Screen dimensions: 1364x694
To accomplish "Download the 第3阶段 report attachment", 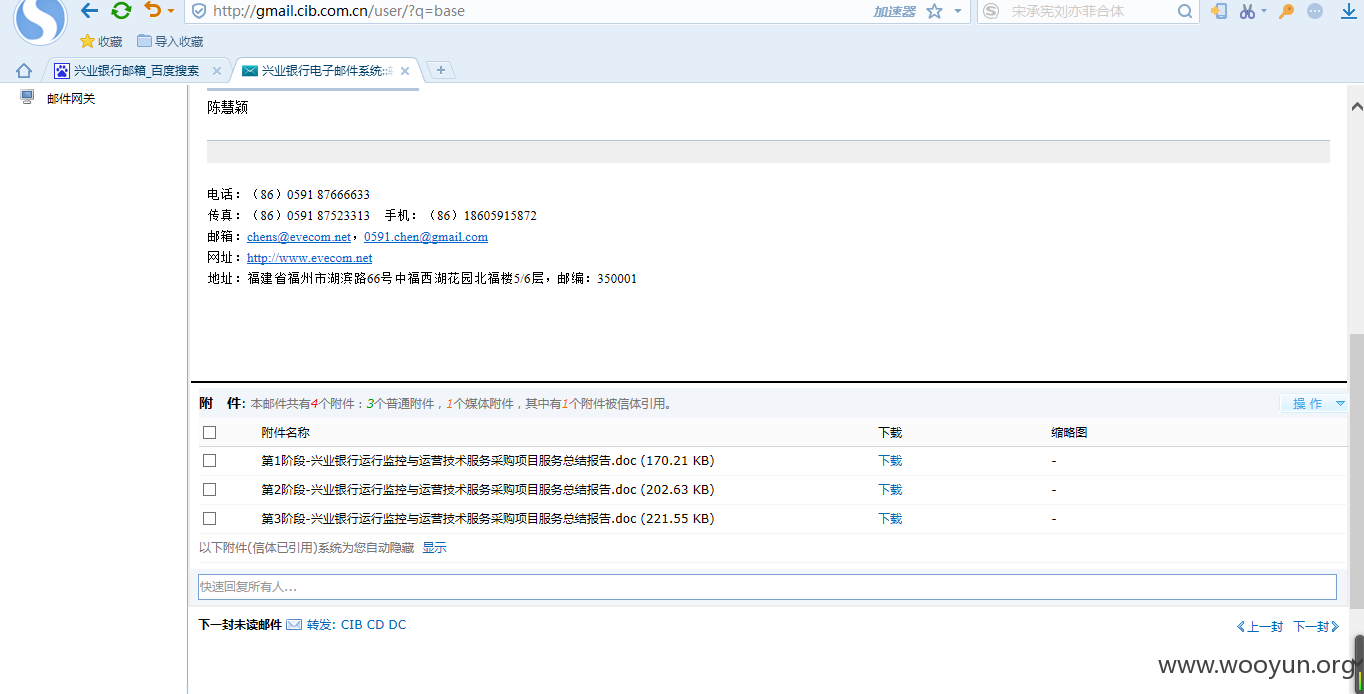I will [890, 519].
